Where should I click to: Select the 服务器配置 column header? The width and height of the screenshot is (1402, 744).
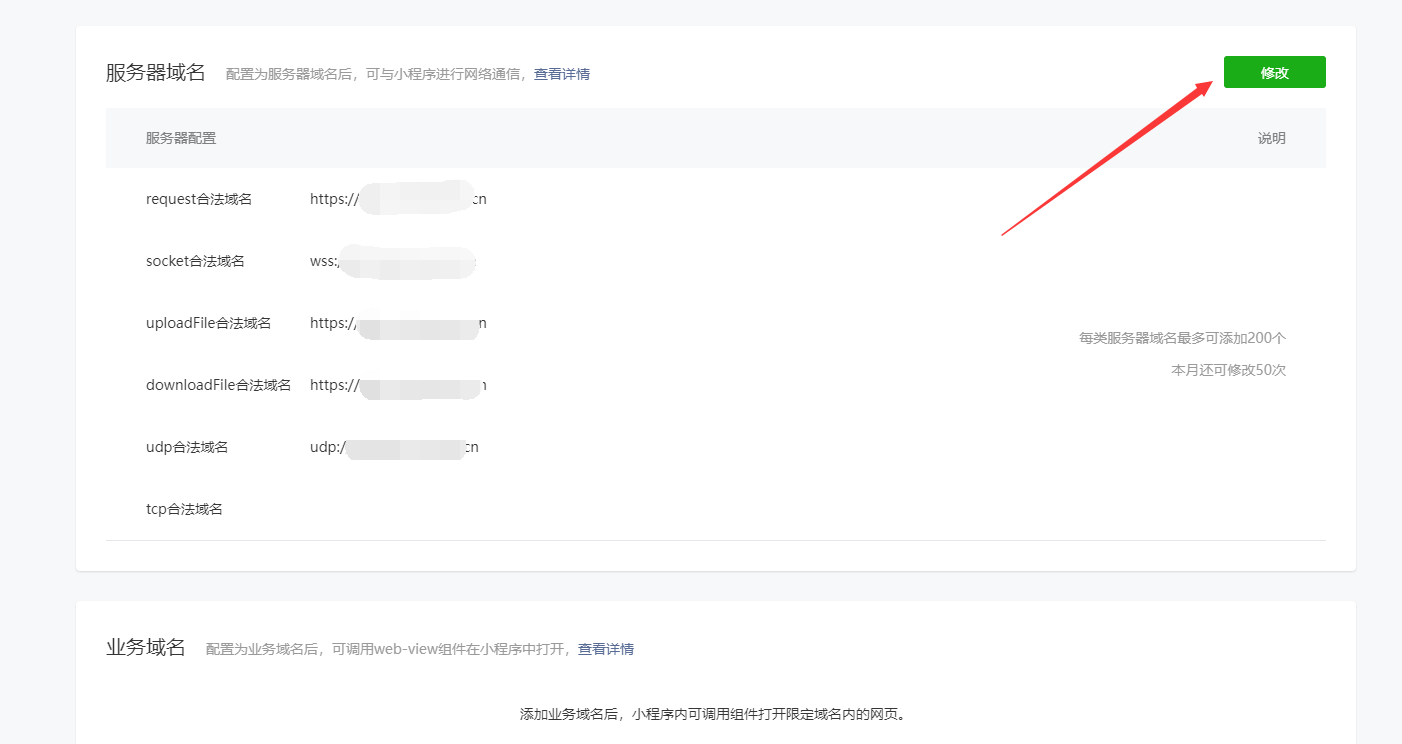180,138
